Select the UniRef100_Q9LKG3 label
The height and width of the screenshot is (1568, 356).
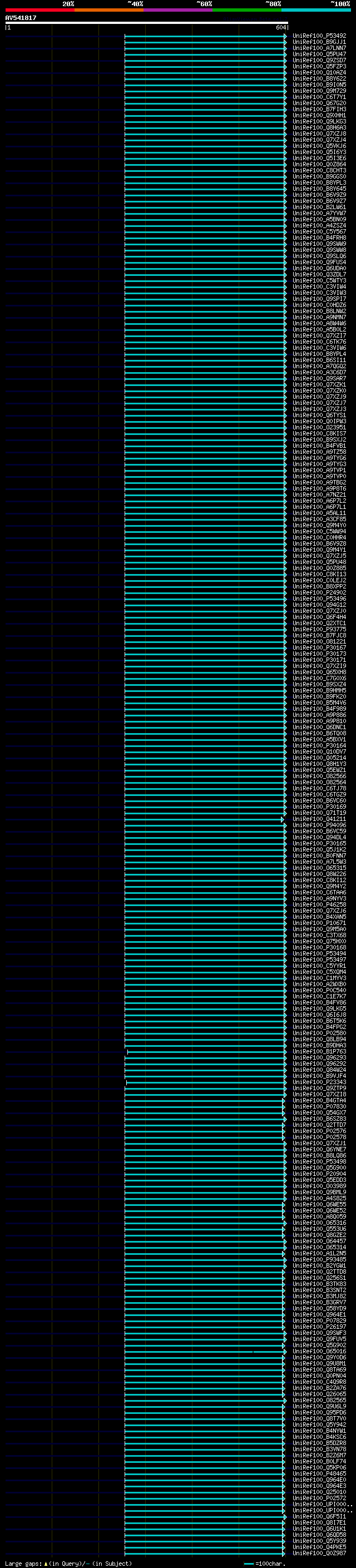pos(319,121)
